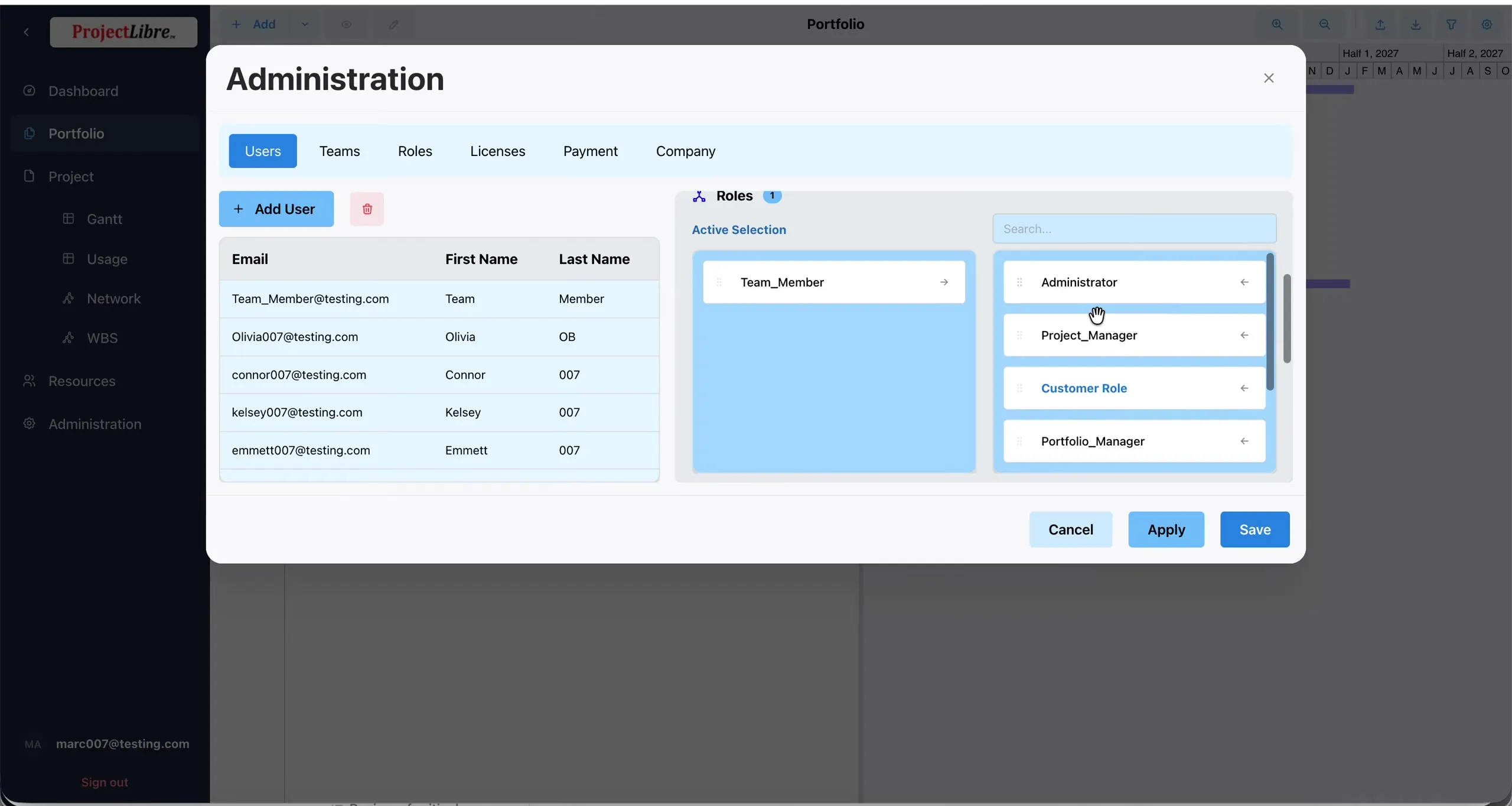Assign Customer Role via left arrow
This screenshot has height=806, width=1512.
click(x=1244, y=388)
